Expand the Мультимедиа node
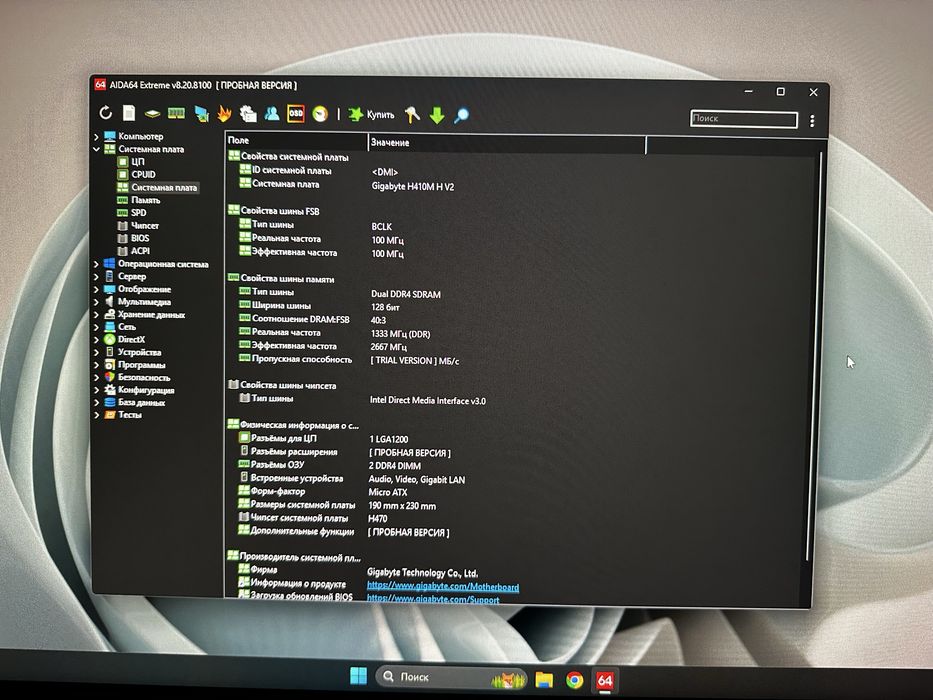Image resolution: width=933 pixels, height=700 pixels. pos(96,302)
